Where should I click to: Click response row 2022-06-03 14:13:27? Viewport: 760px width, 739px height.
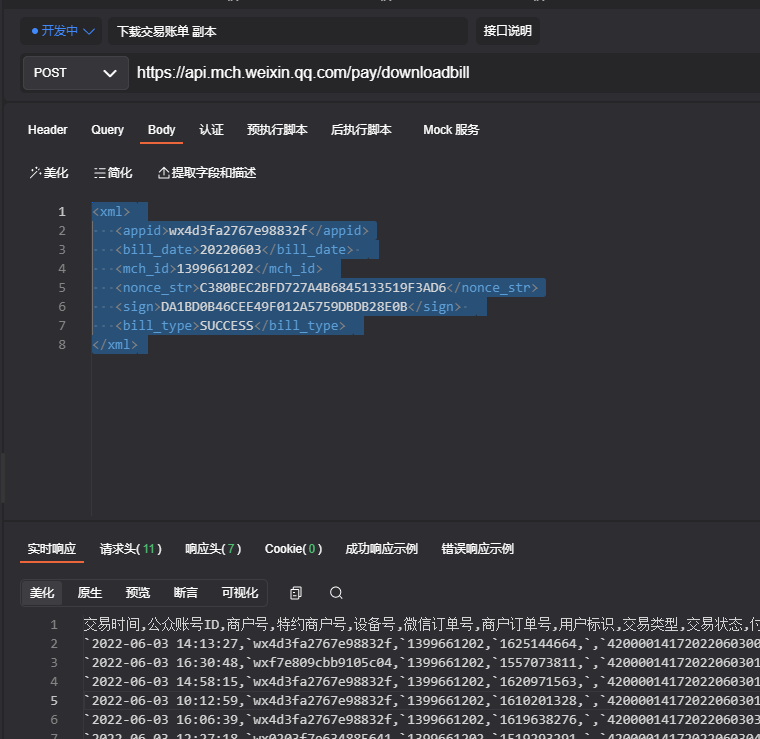tap(421, 644)
